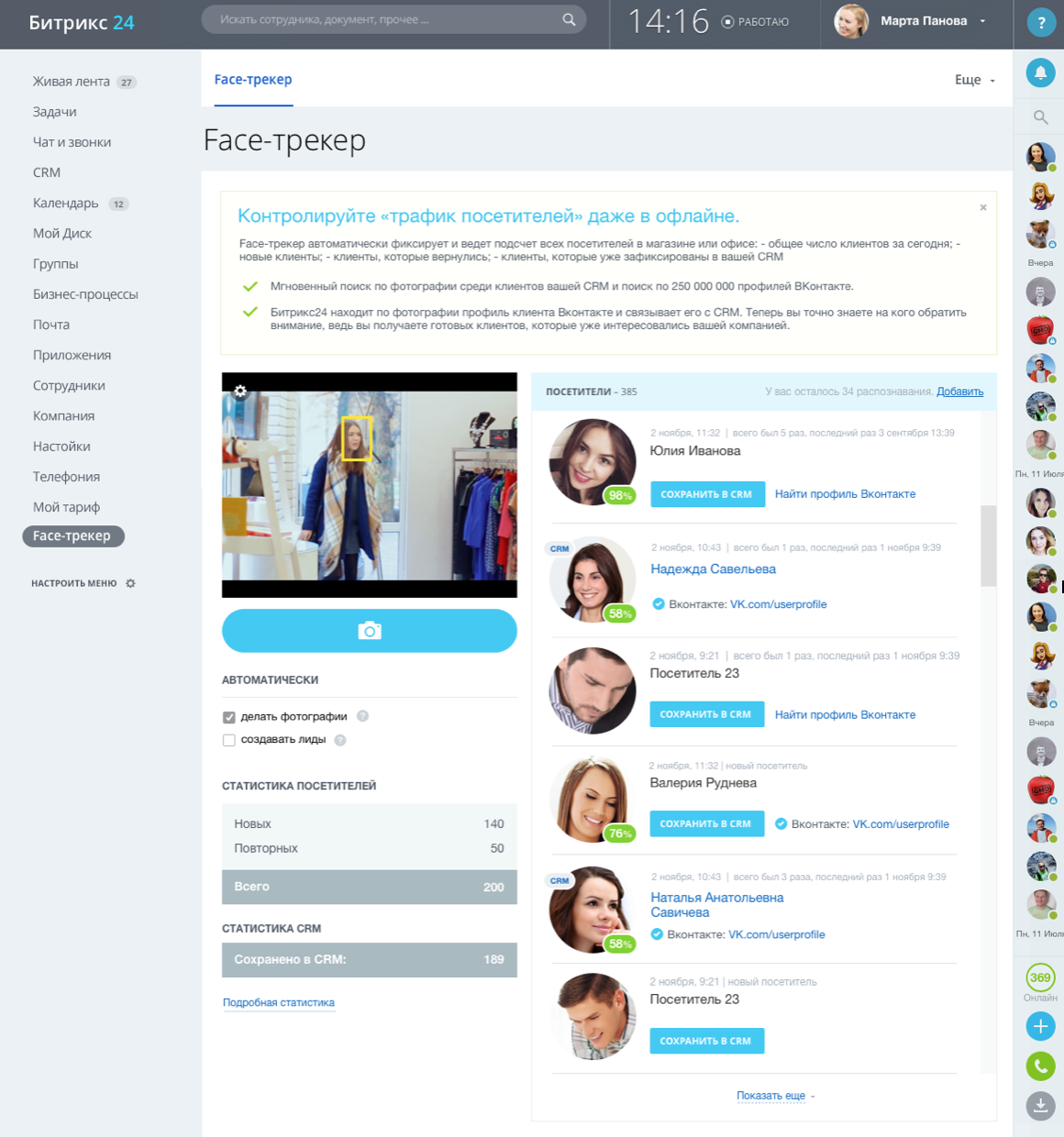
Task: Click the work status РАБОТАЮ icon
Action: tap(727, 22)
